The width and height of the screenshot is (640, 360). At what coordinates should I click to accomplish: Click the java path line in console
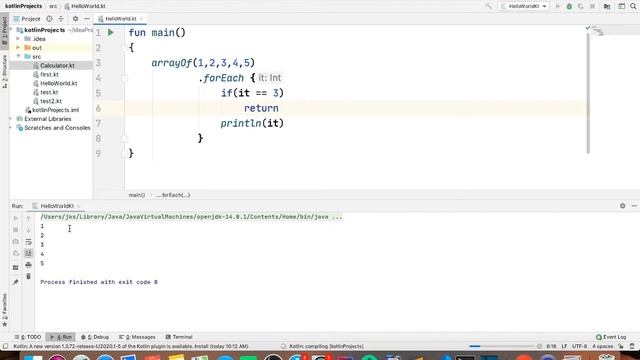pos(191,217)
